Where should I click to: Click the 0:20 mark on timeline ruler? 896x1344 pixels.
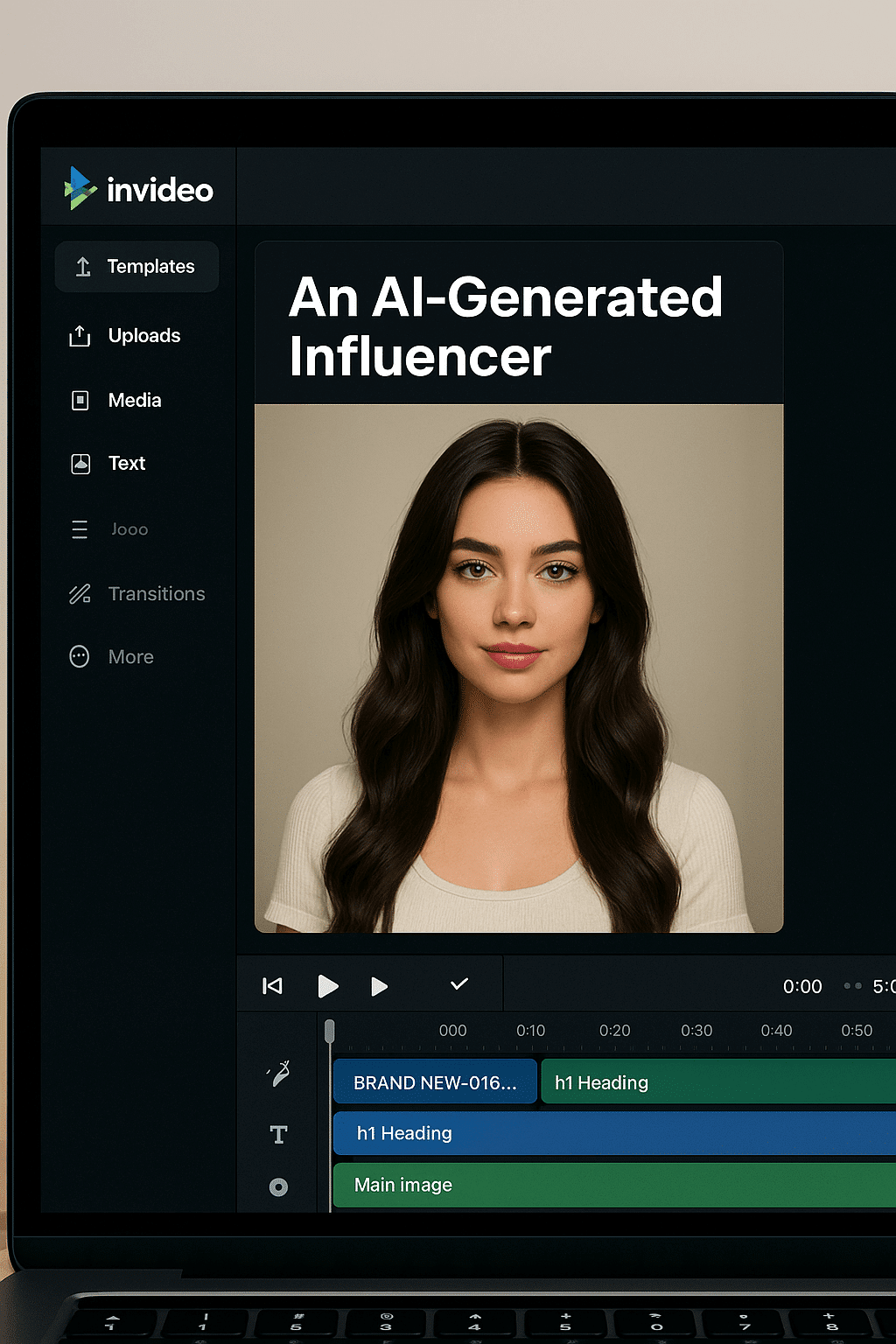point(614,1031)
